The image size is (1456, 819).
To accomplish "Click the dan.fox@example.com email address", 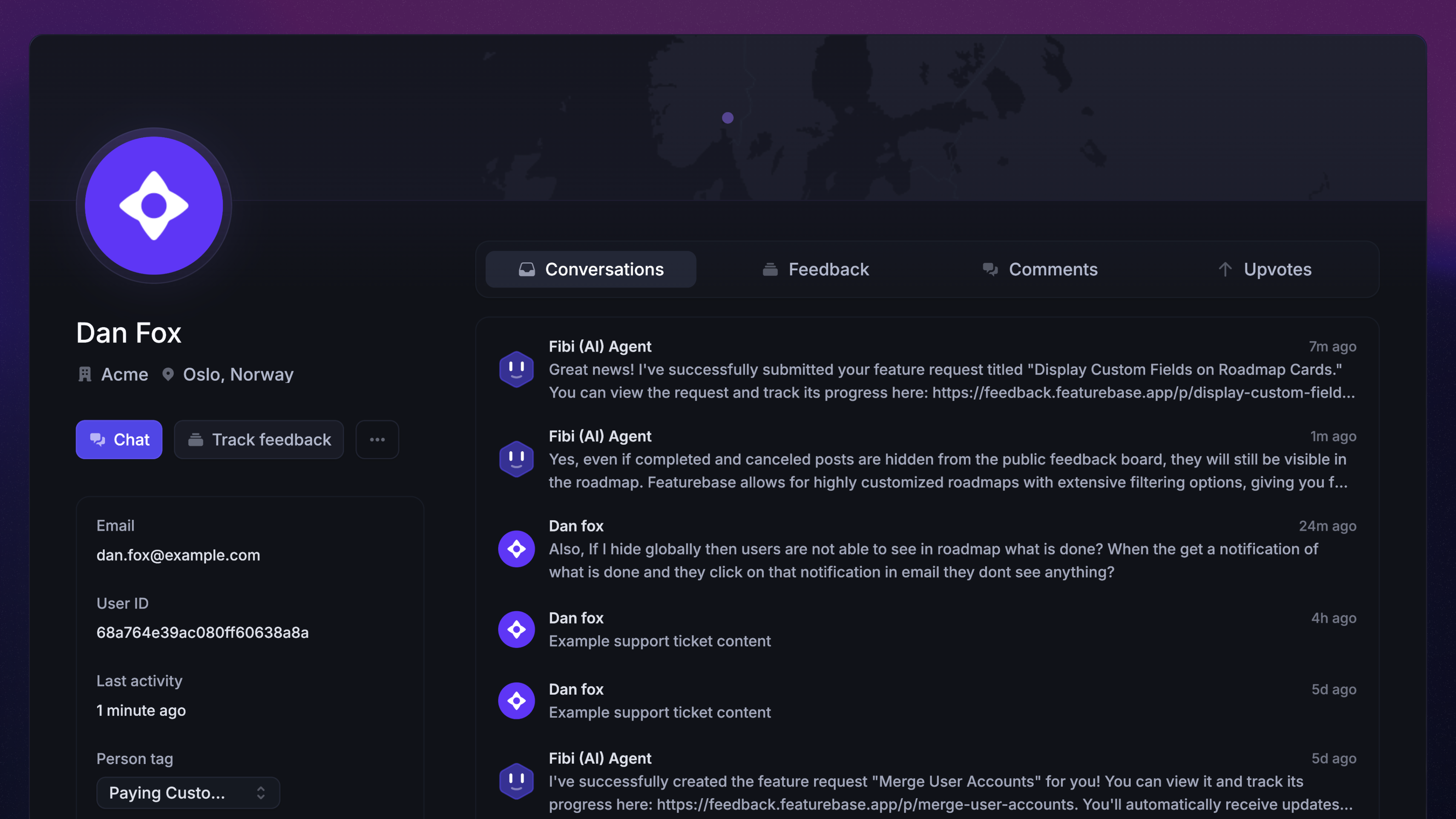I will 178,555.
